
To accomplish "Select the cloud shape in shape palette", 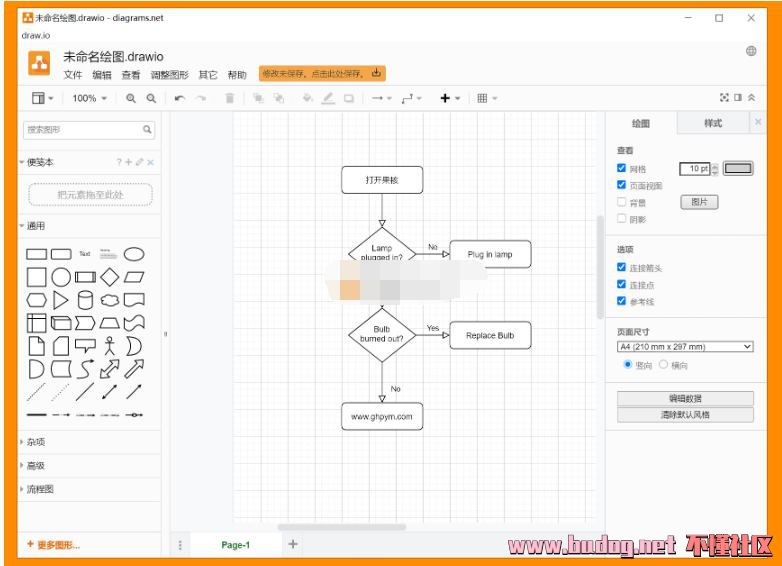I will 110,299.
